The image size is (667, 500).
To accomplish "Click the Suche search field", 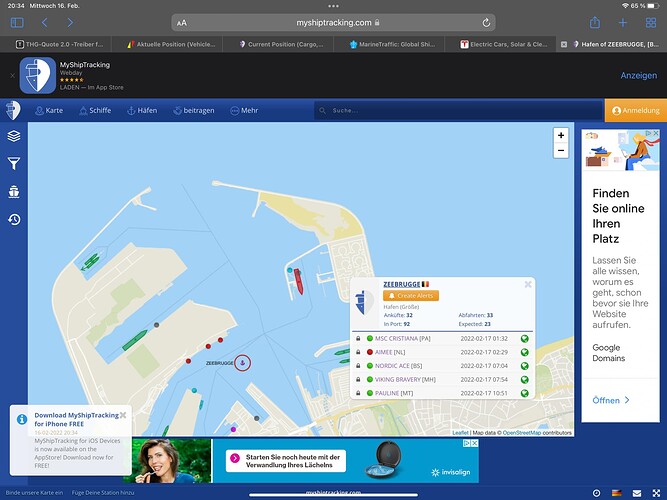I will (x=459, y=111).
